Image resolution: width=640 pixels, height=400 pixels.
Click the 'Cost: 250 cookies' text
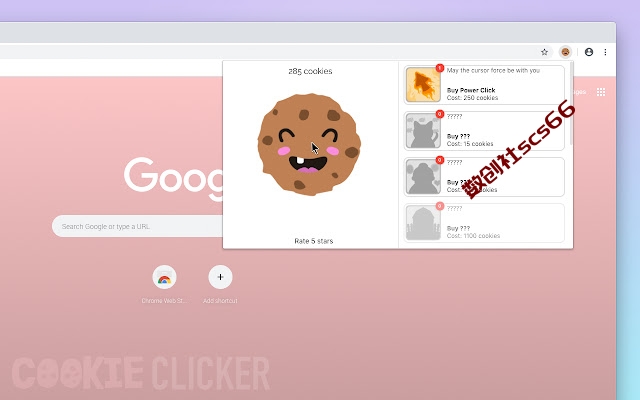[x=472, y=98]
